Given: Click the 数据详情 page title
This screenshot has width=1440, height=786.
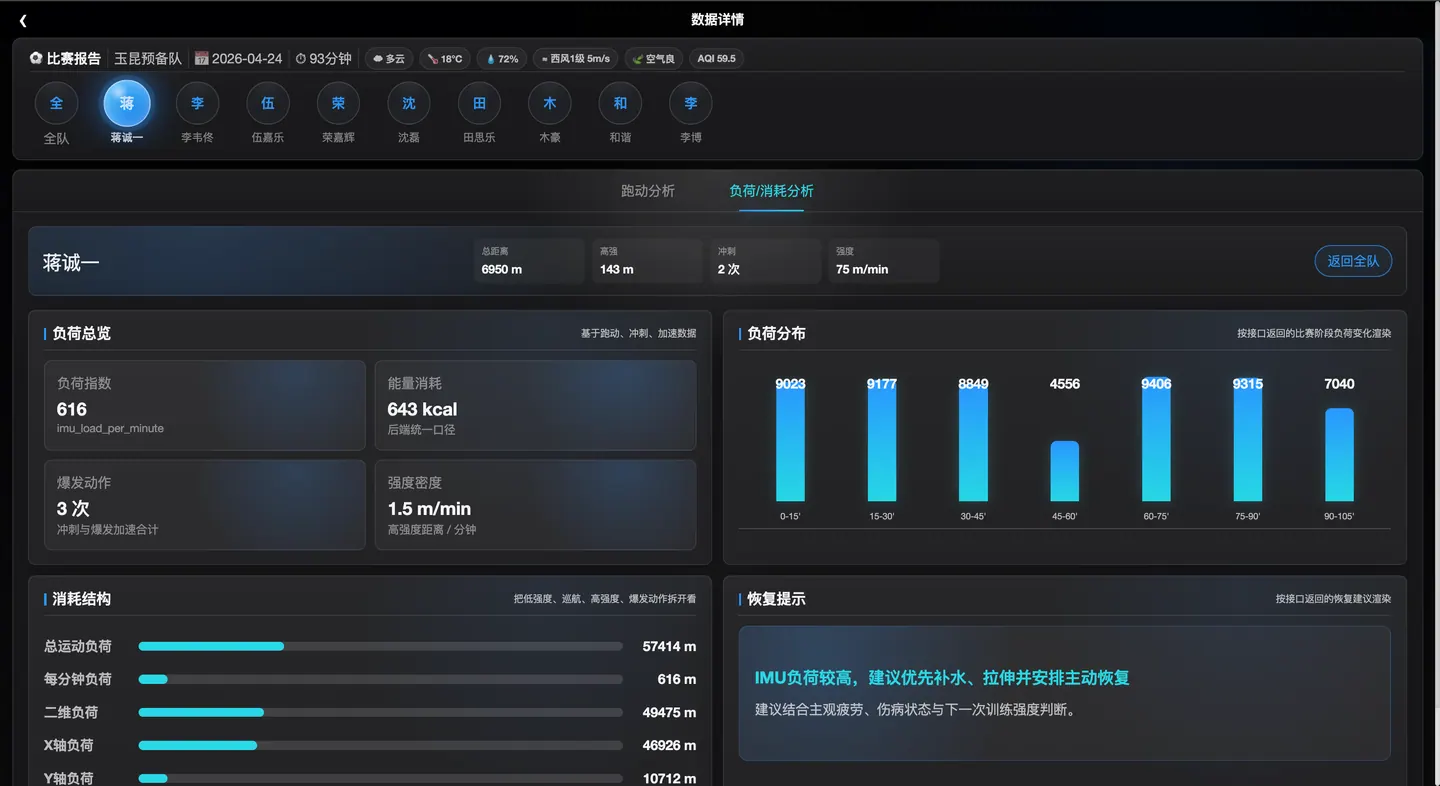Looking at the screenshot, I should pyautogui.click(x=718, y=20).
